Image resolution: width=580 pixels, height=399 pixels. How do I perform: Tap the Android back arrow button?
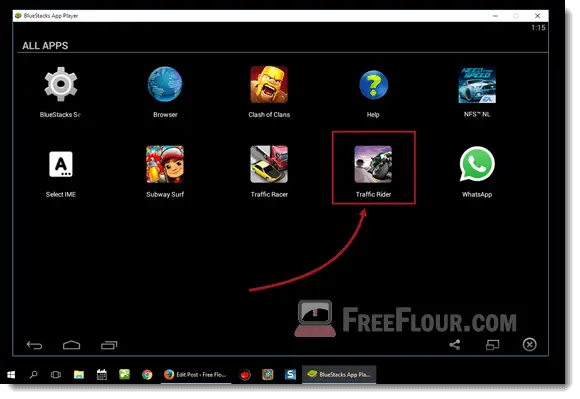point(34,345)
